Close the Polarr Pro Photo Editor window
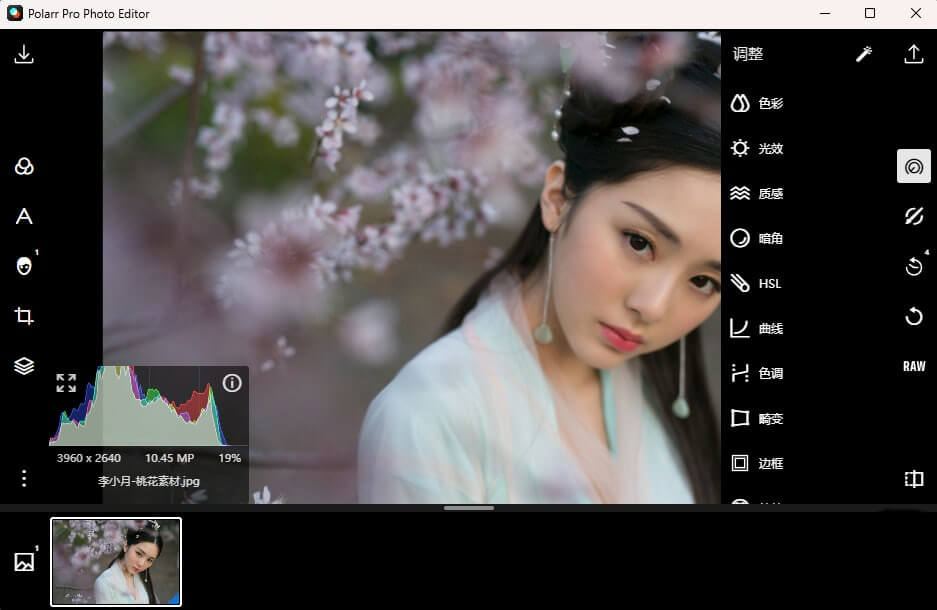Viewport: 937px width, 610px height. [x=915, y=13]
